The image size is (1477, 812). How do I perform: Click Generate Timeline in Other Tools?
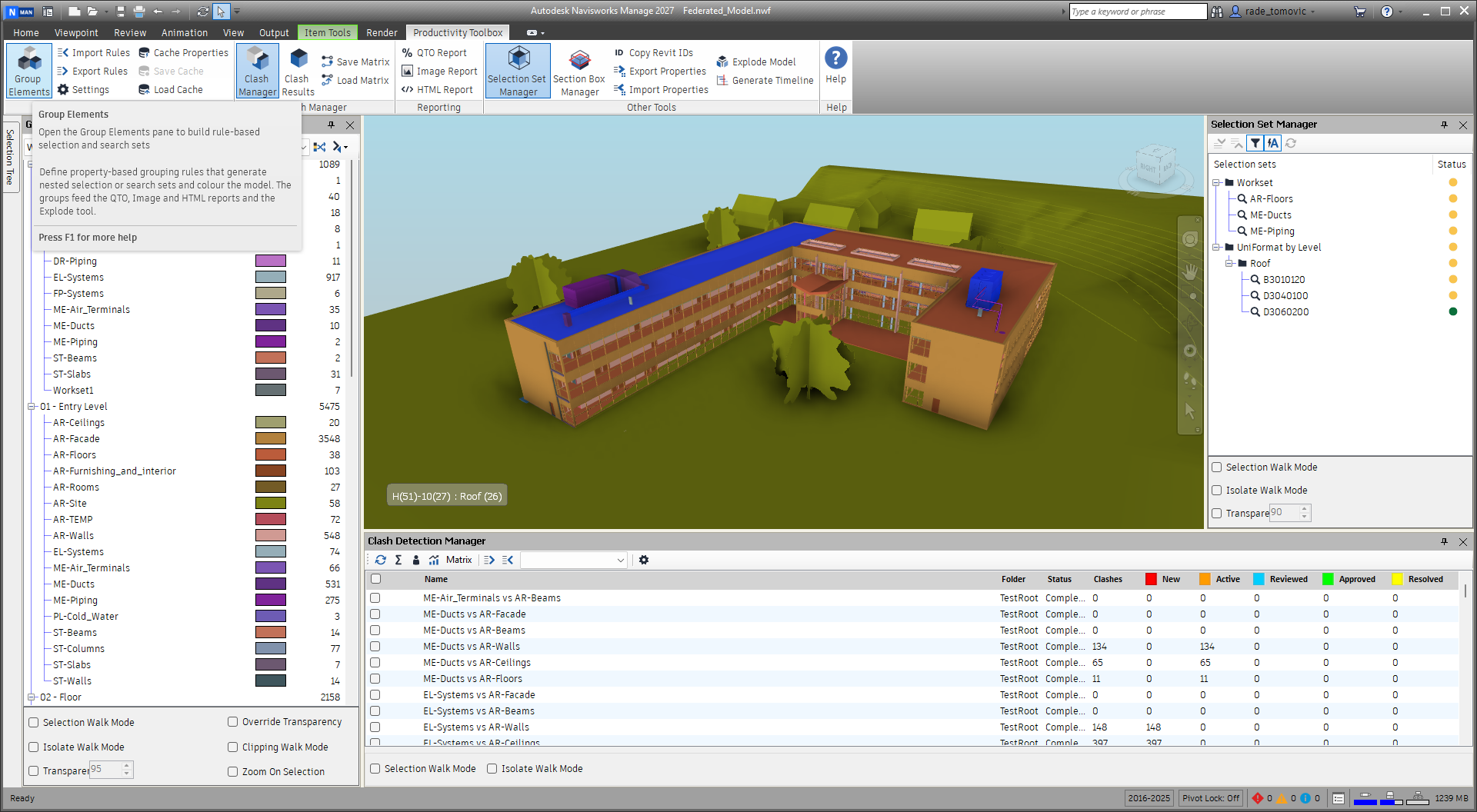[765, 81]
